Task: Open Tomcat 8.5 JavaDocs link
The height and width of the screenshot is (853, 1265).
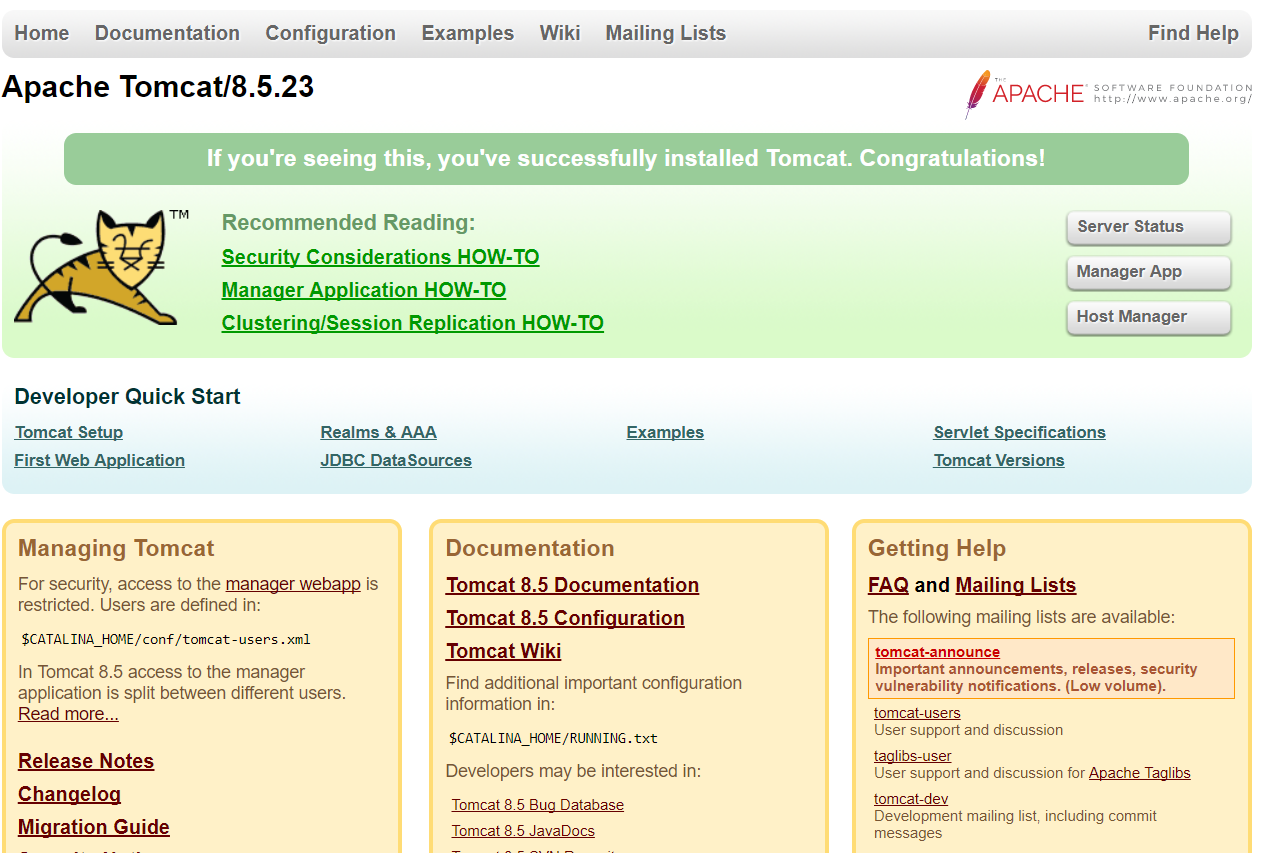Action: 523,831
